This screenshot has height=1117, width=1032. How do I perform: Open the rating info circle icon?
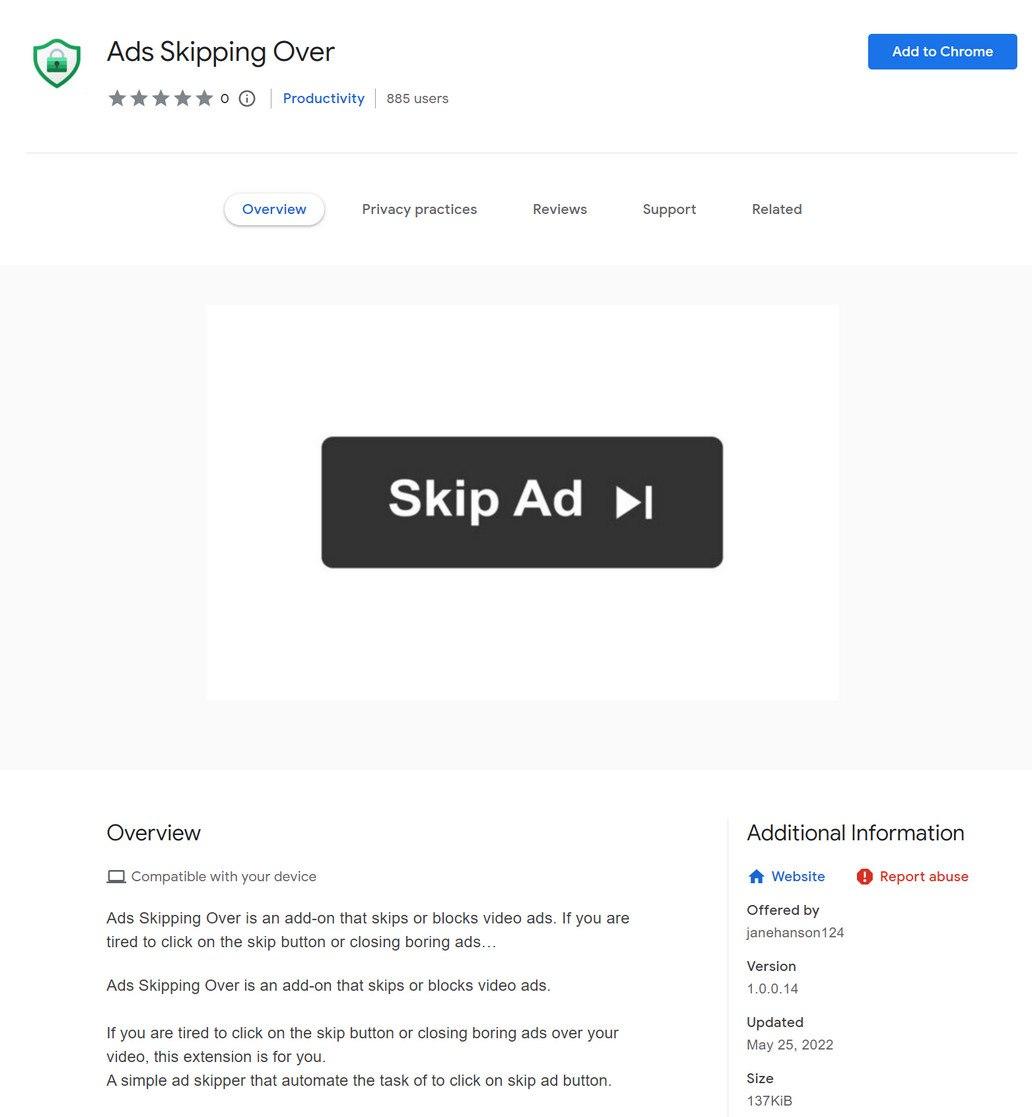tap(247, 99)
